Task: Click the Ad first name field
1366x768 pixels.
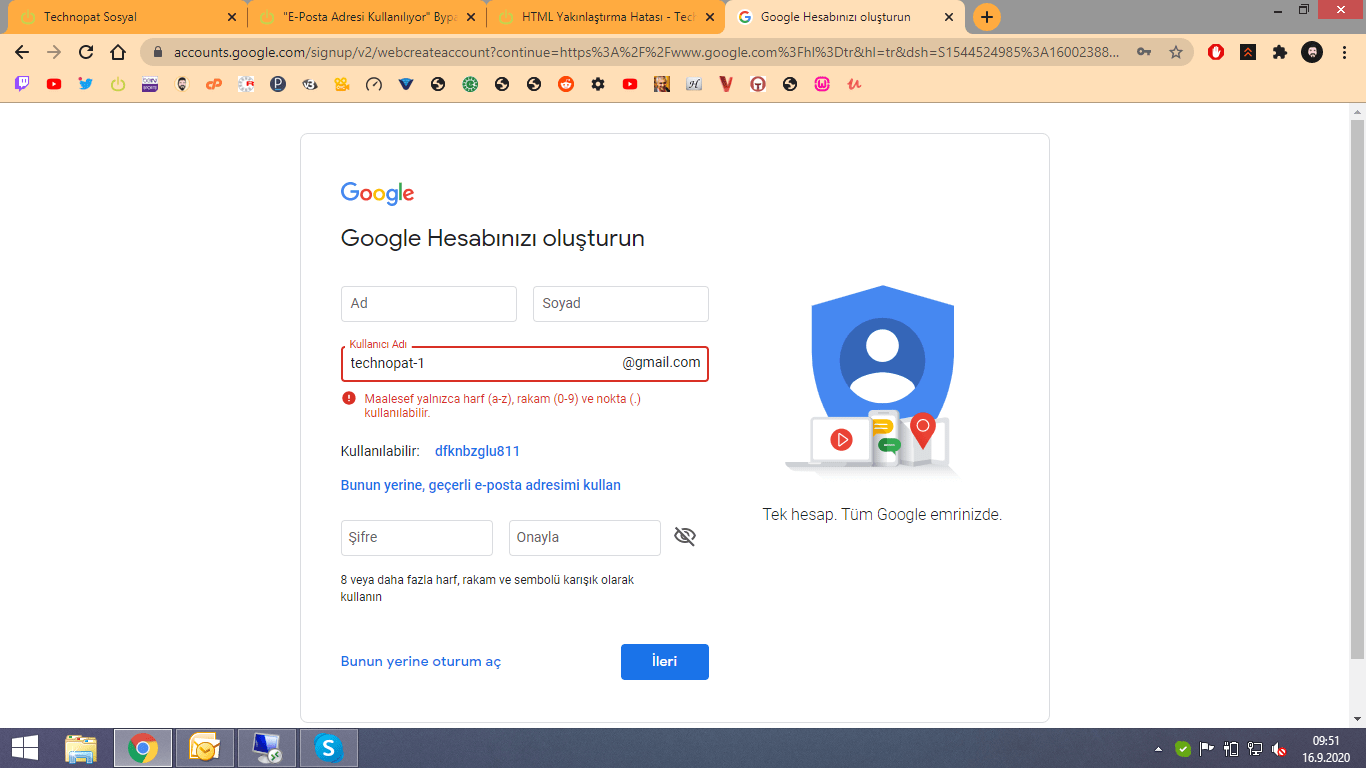Action: pyautogui.click(x=429, y=304)
